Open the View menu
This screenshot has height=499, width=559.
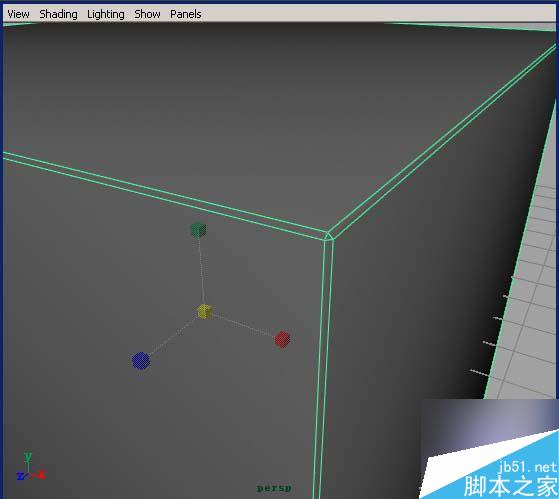pyautogui.click(x=18, y=14)
